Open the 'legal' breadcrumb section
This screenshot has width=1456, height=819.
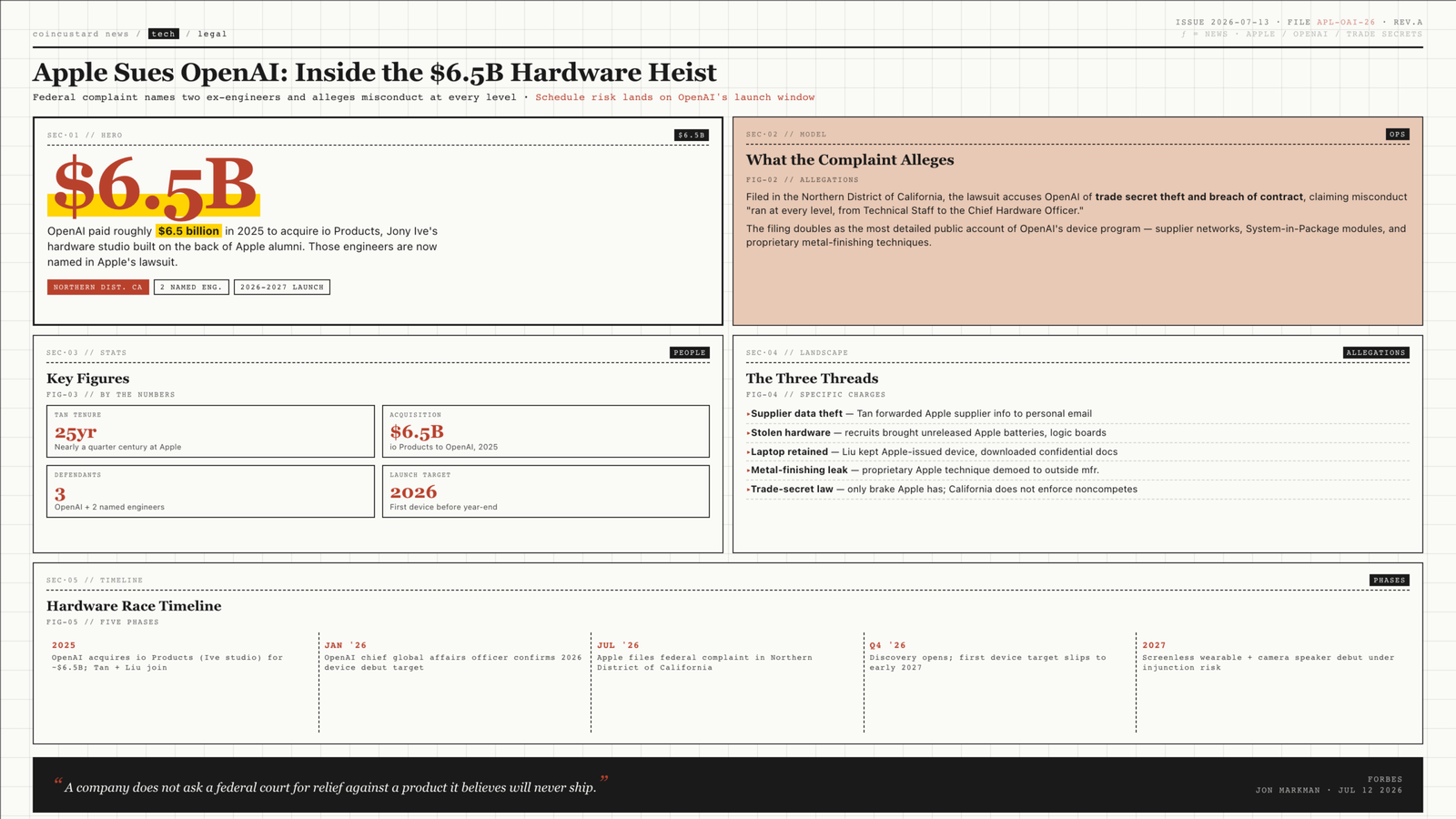pyautogui.click(x=213, y=34)
